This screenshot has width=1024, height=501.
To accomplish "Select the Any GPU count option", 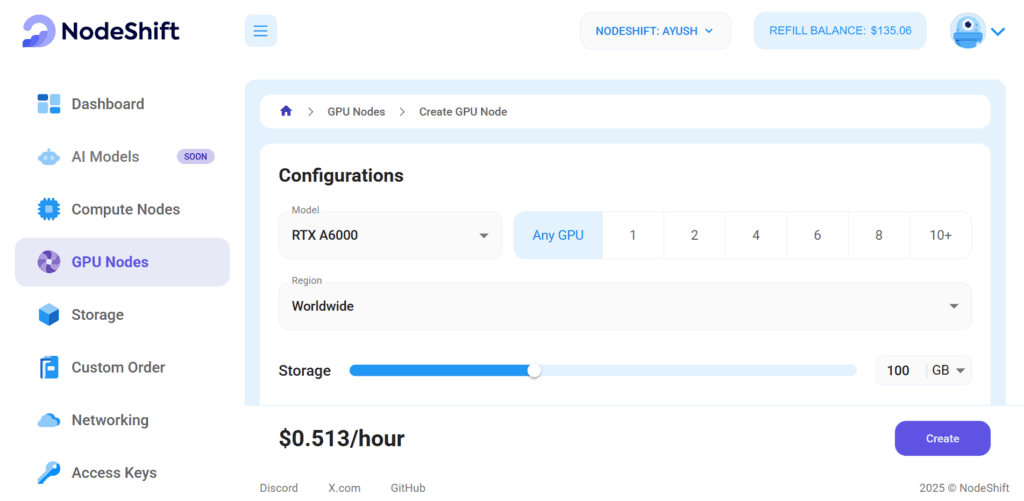I will point(558,235).
